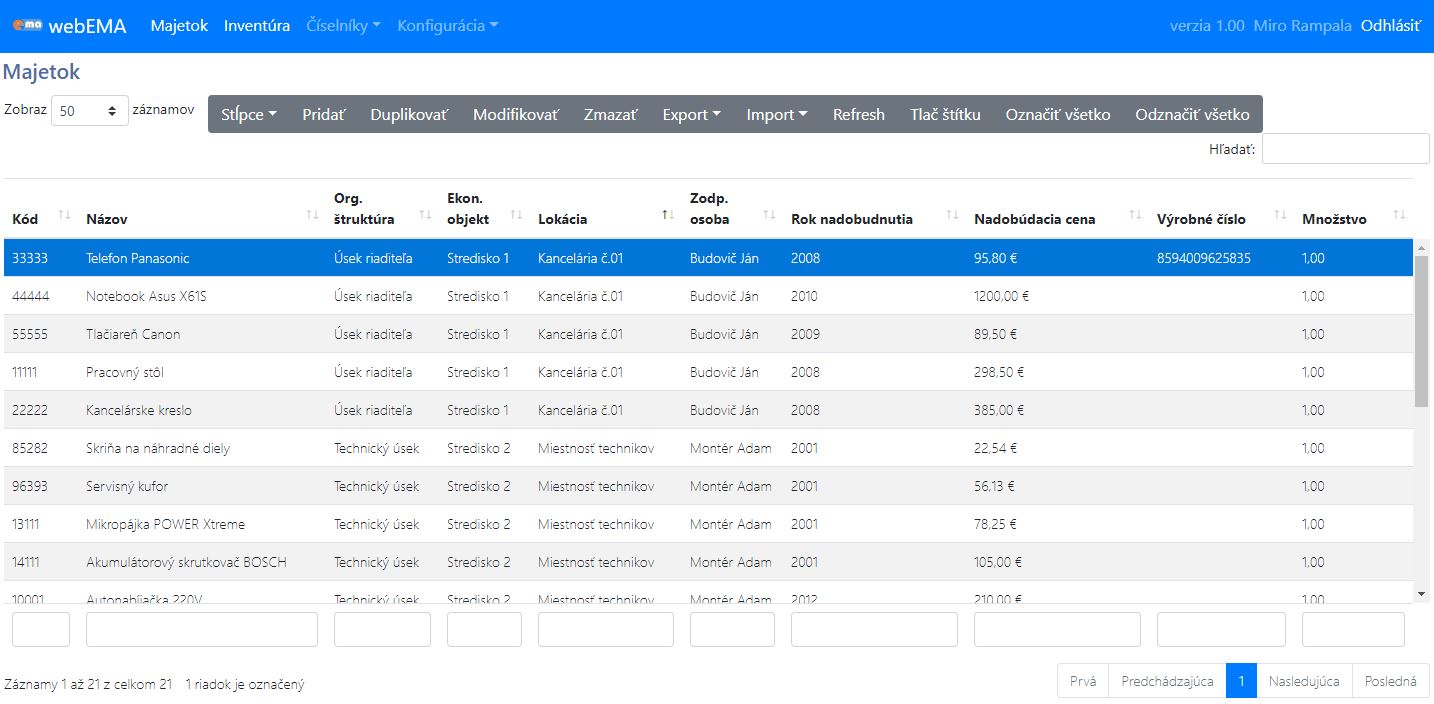Image resolution: width=1434 pixels, height=704 pixels.
Task: Open the Stĺpce columns dropdown
Action: (x=249, y=114)
